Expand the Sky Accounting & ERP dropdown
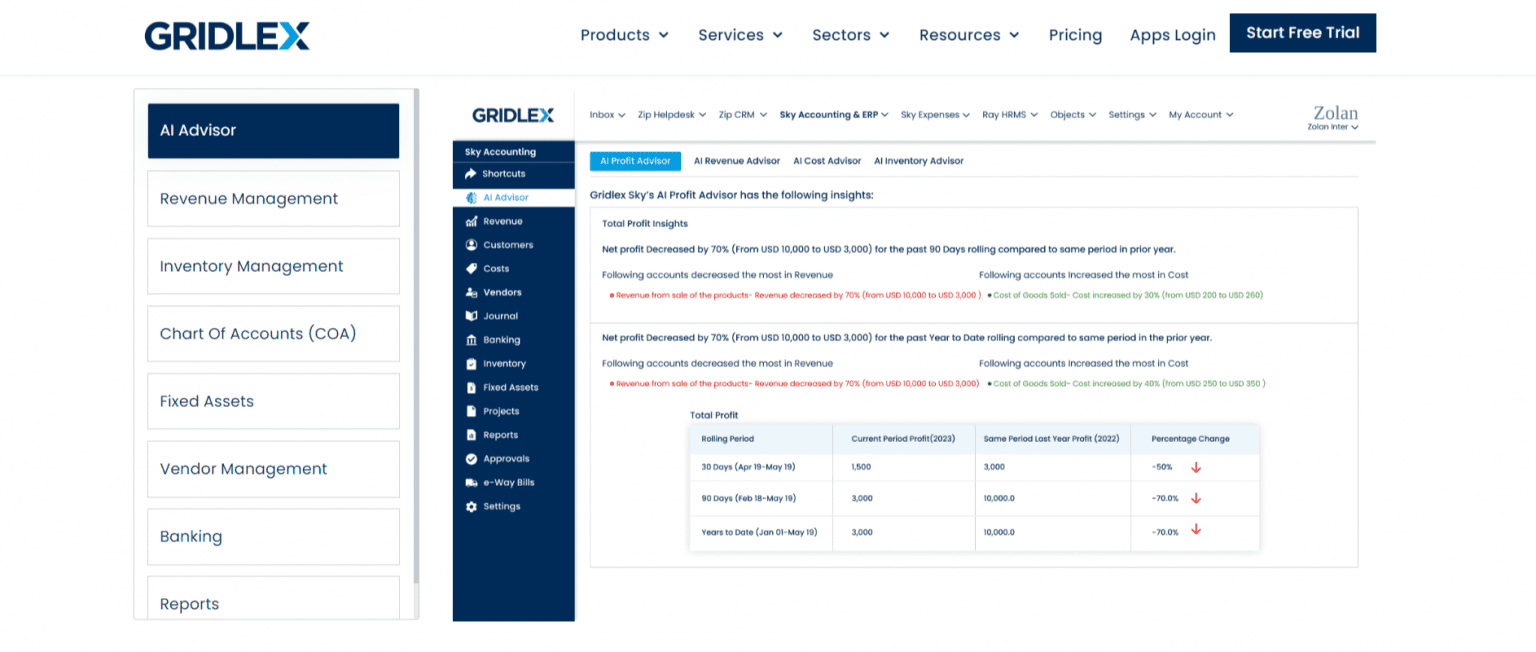 tap(834, 114)
